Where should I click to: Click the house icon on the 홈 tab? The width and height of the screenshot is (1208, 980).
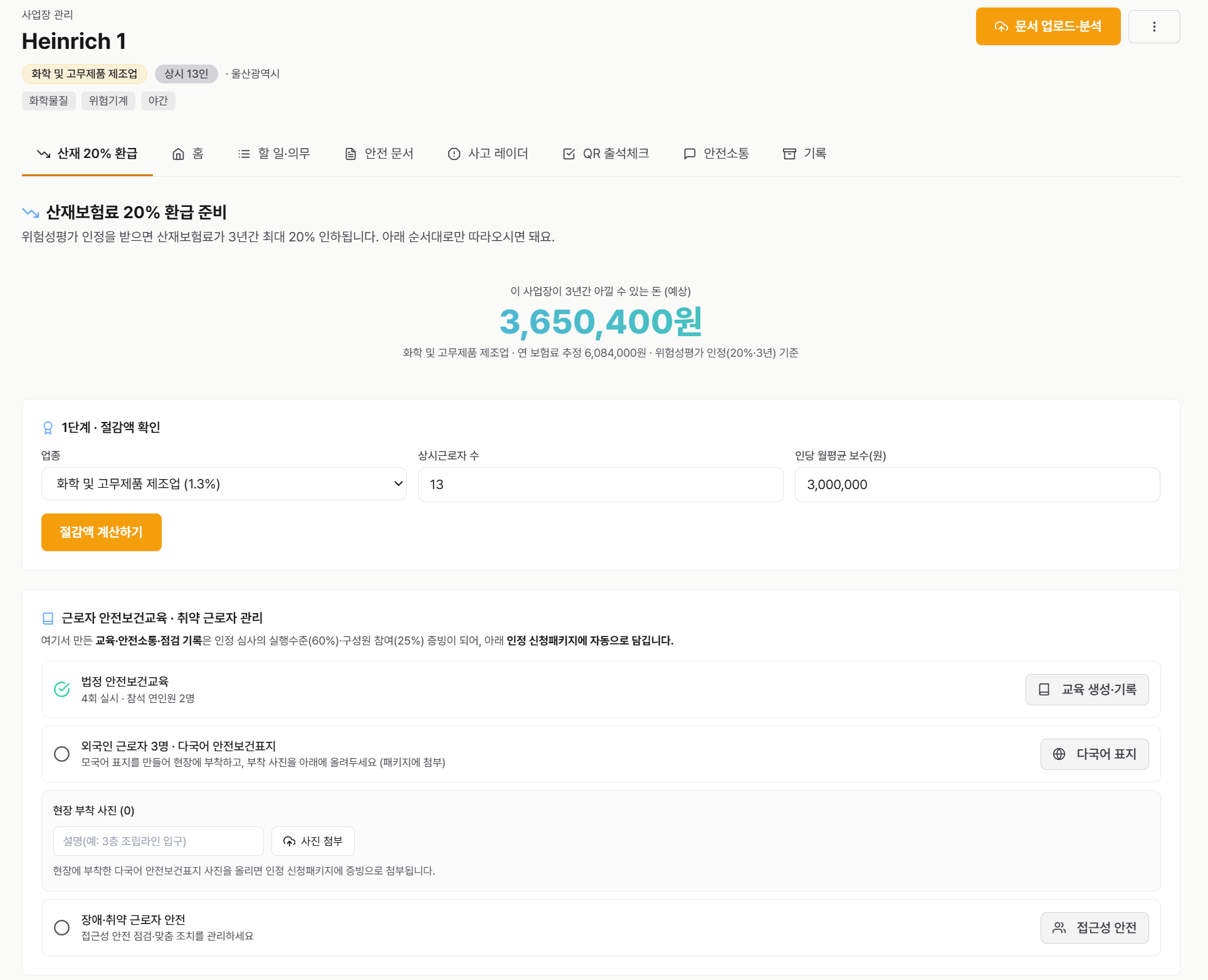179,154
